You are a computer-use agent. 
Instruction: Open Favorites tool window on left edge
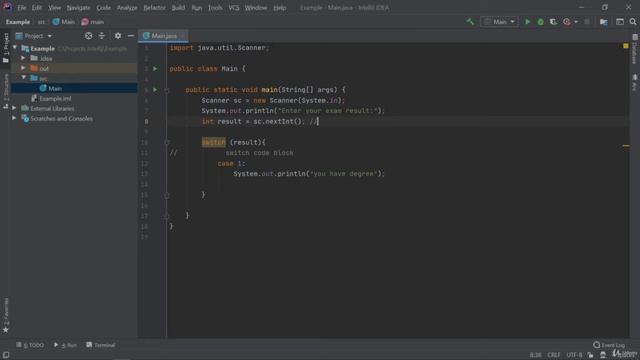(x=6, y=315)
